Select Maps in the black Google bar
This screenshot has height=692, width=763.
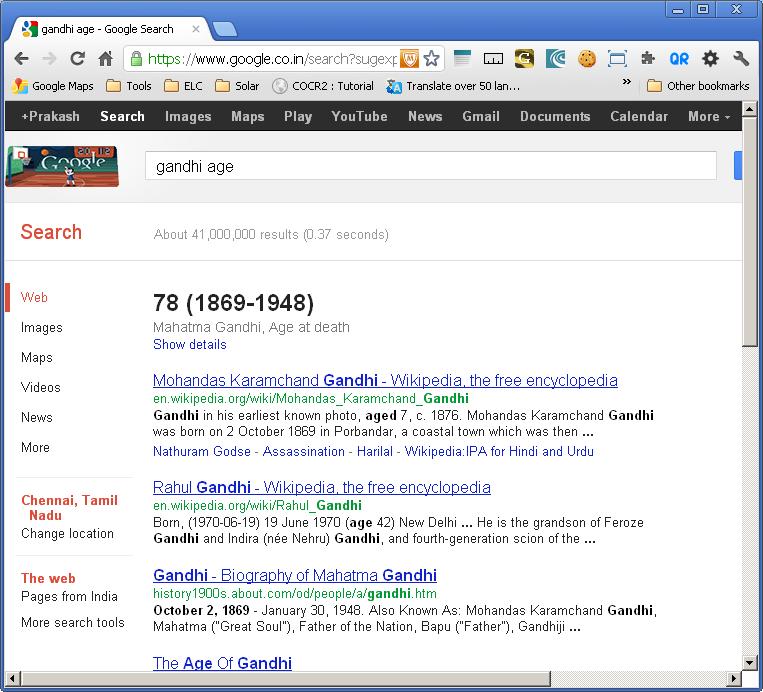pos(248,116)
